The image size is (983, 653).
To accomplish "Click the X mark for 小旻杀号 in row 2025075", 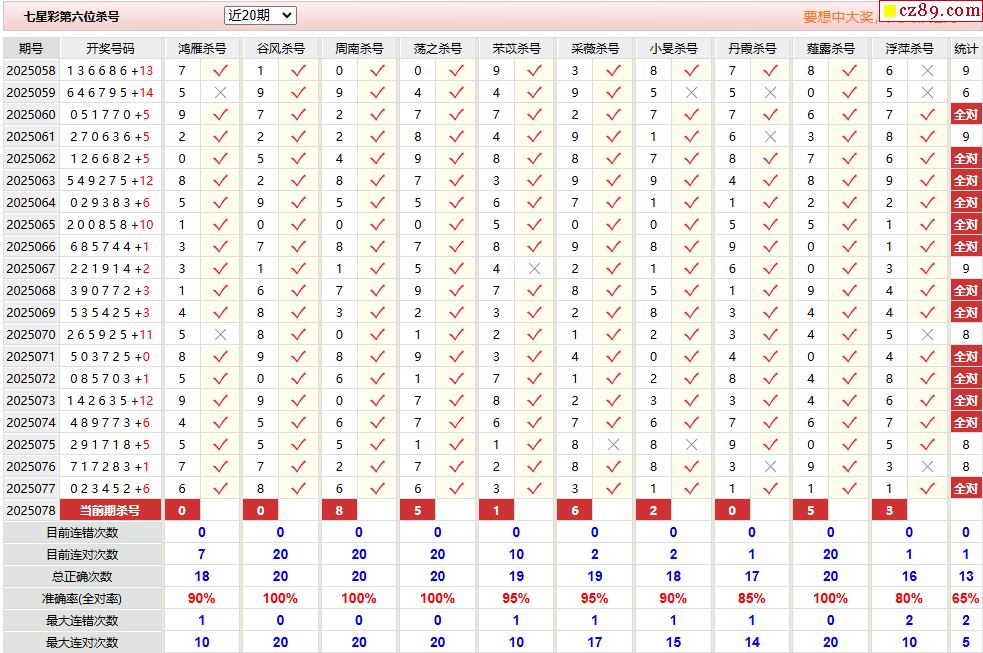I will pos(691,445).
